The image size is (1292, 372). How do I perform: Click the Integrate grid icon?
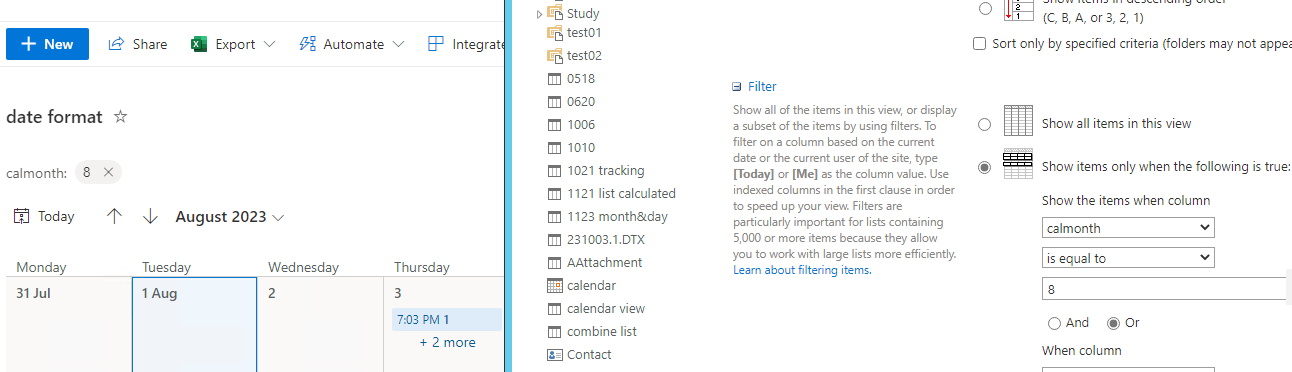pyautogui.click(x=435, y=44)
